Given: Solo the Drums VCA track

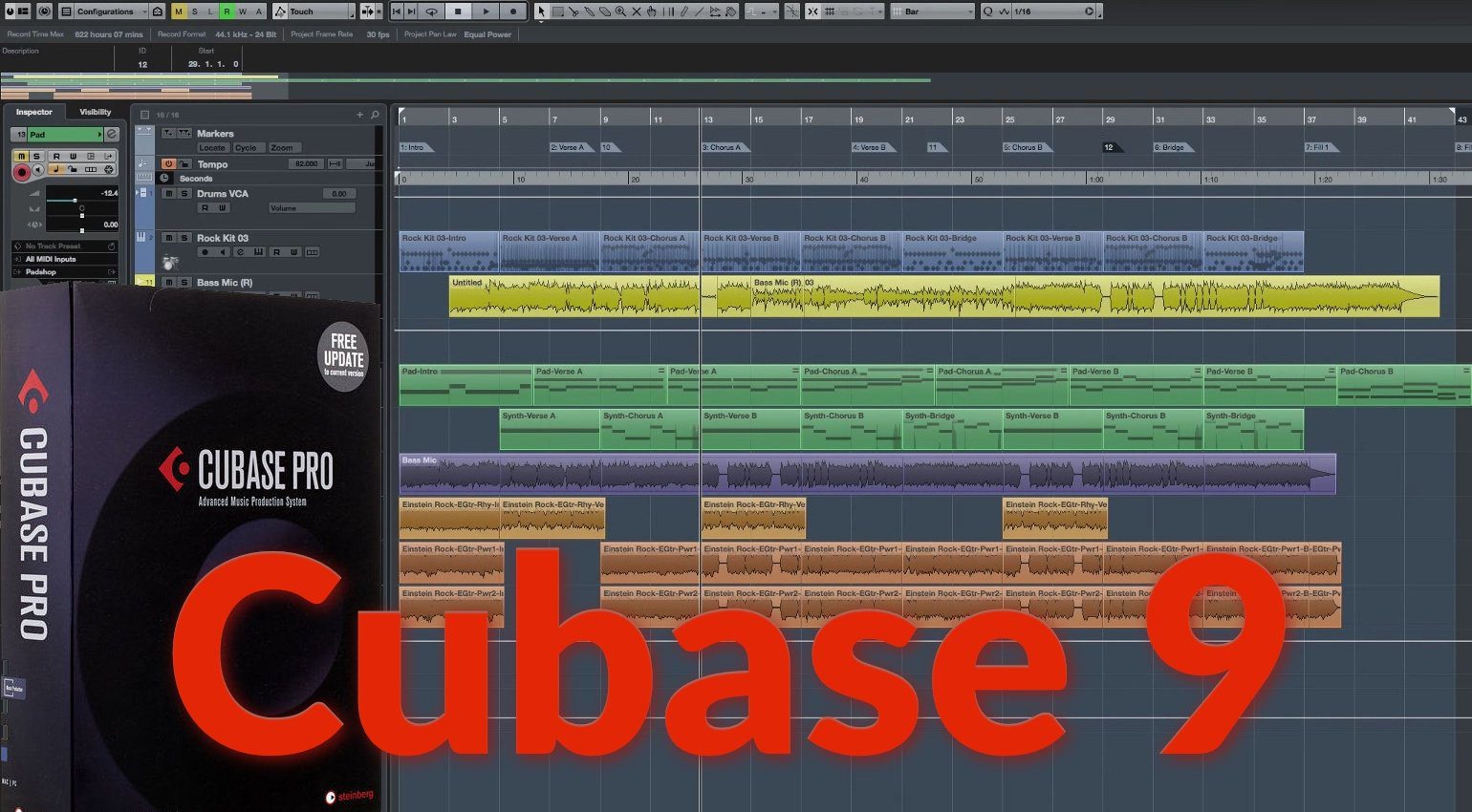Looking at the screenshot, I should [184, 194].
